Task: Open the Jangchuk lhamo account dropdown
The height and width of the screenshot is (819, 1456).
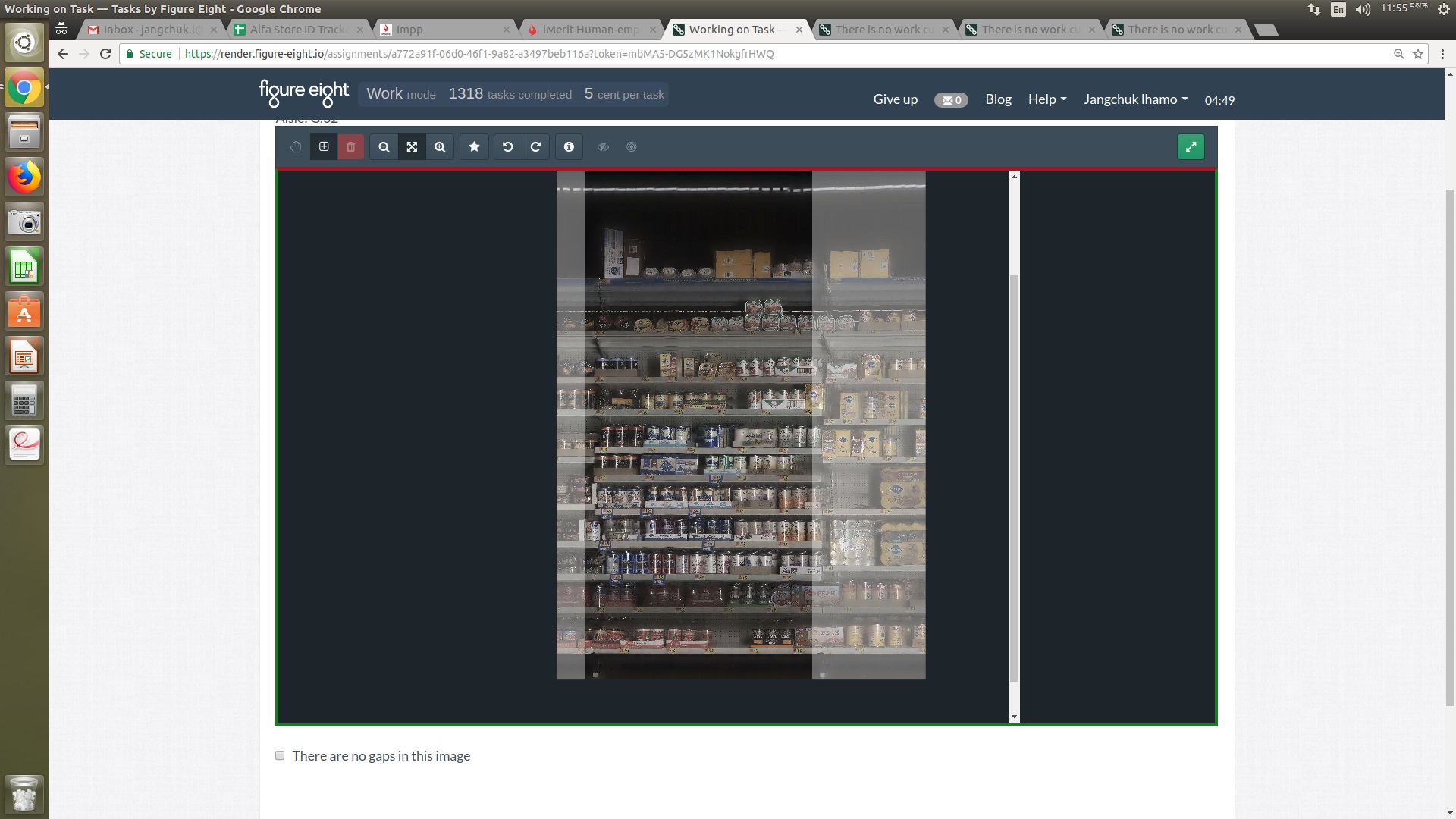Action: pos(1135,99)
